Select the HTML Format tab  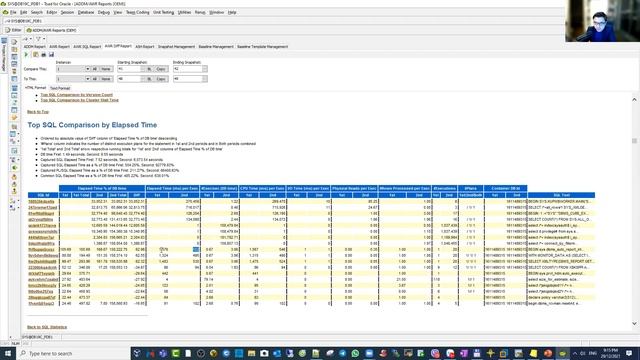[36, 88]
